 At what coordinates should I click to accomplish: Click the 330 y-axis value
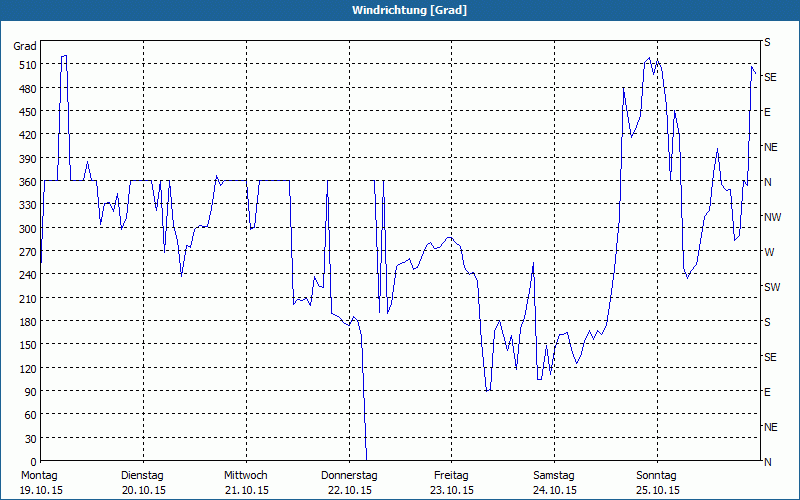pos(28,205)
